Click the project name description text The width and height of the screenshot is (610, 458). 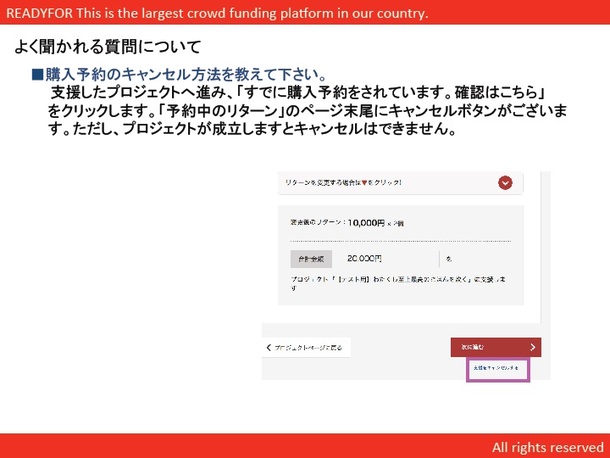point(400,281)
